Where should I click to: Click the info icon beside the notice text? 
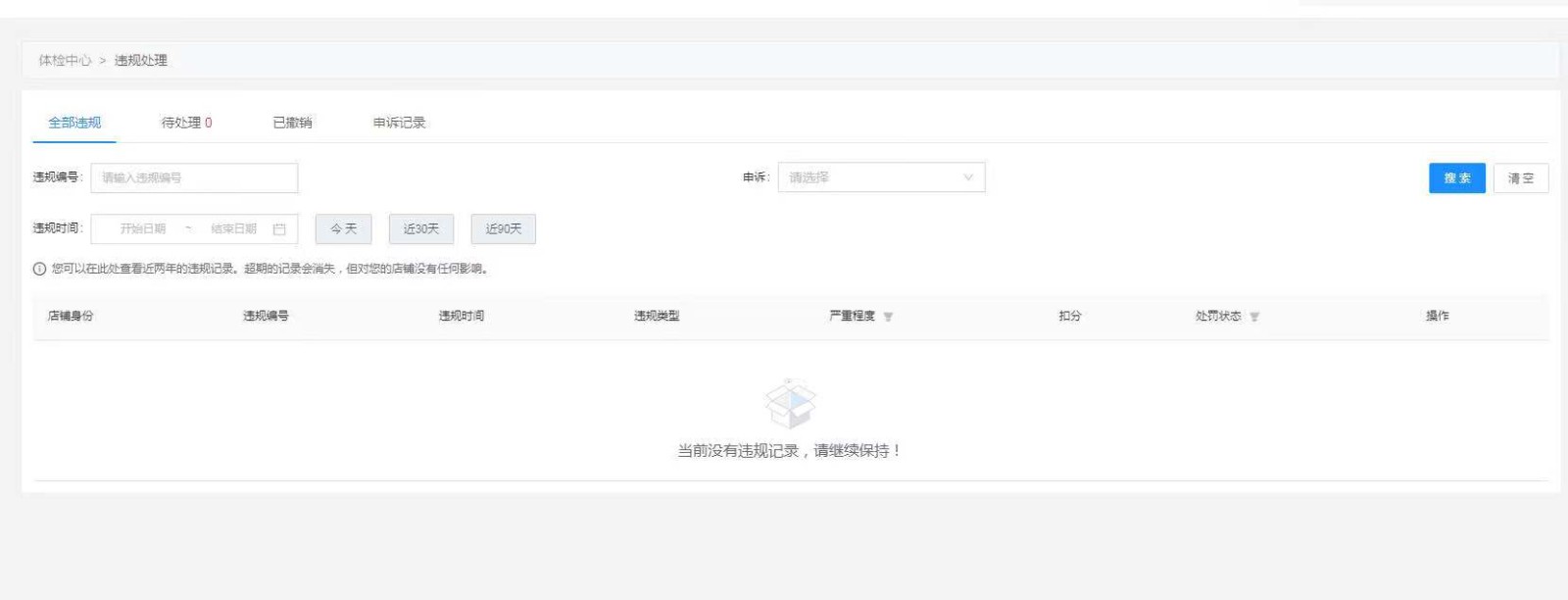39,269
